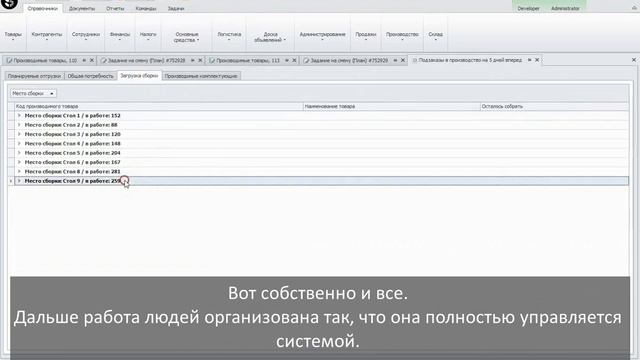The width and height of the screenshot is (640, 360).
Task: Select row text 'Стол 3 / в работе: 120'
Action: coord(92,134)
